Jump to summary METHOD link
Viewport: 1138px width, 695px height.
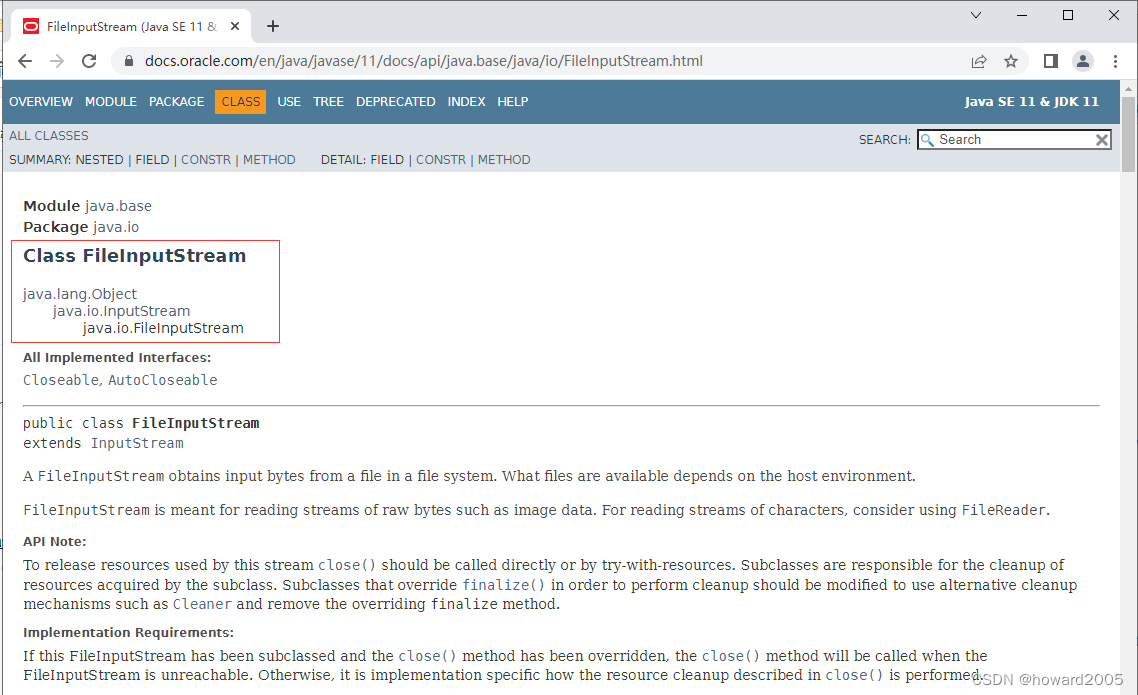tap(269, 160)
